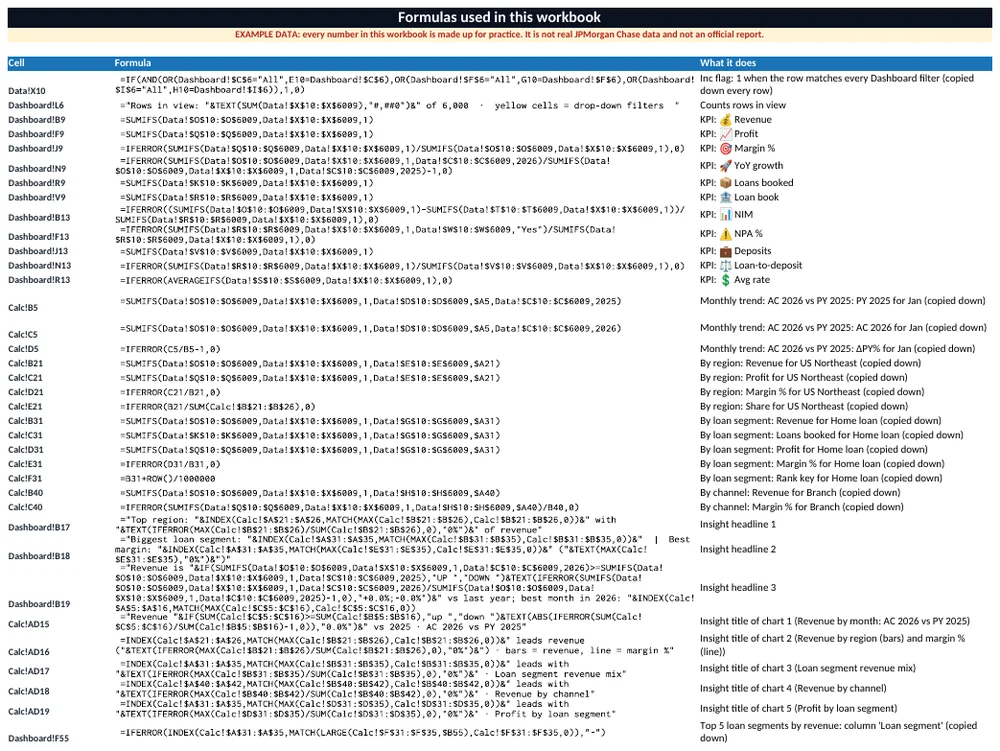Select the cell reference "Calc!C40"
Image resolution: width=1000 pixels, height=751 pixels.
coord(26,507)
